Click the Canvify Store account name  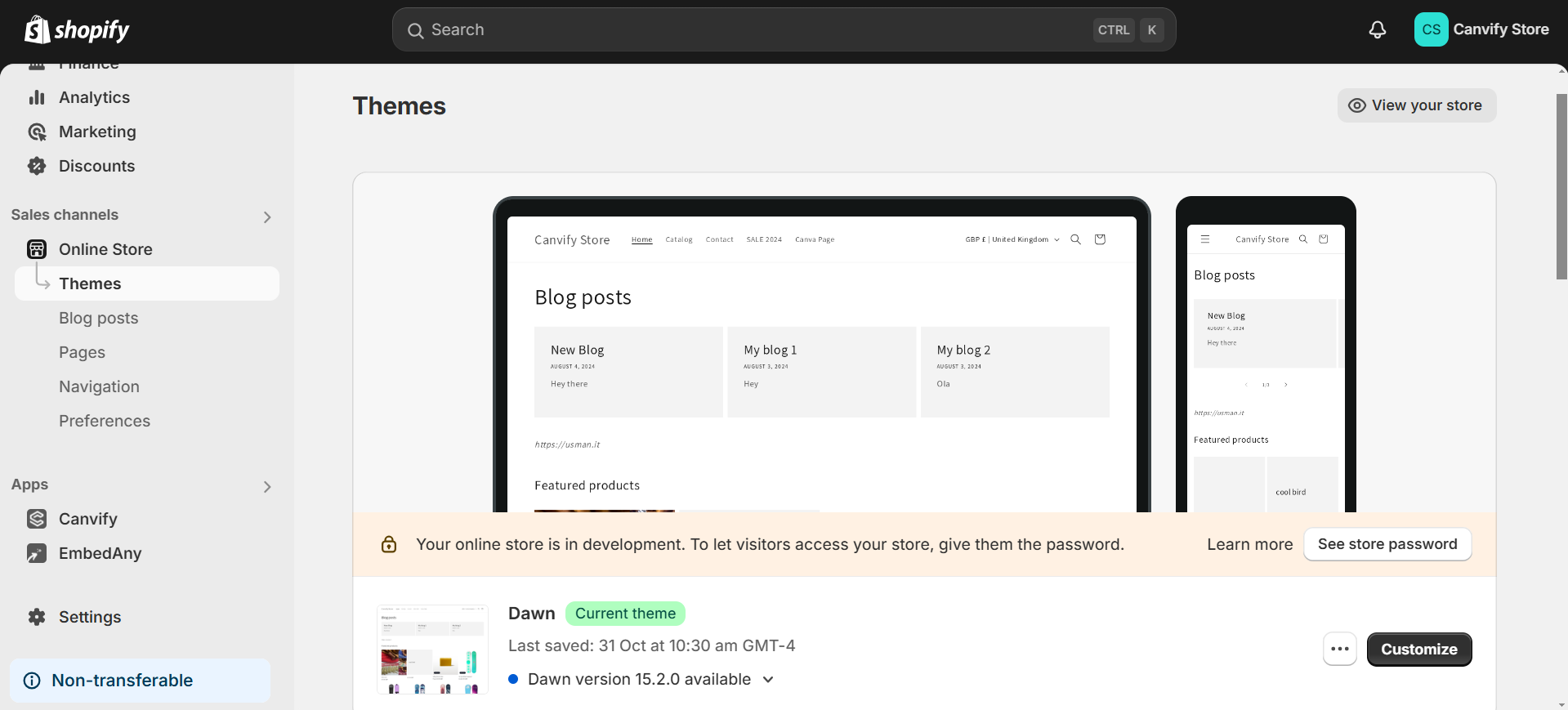click(x=1501, y=29)
